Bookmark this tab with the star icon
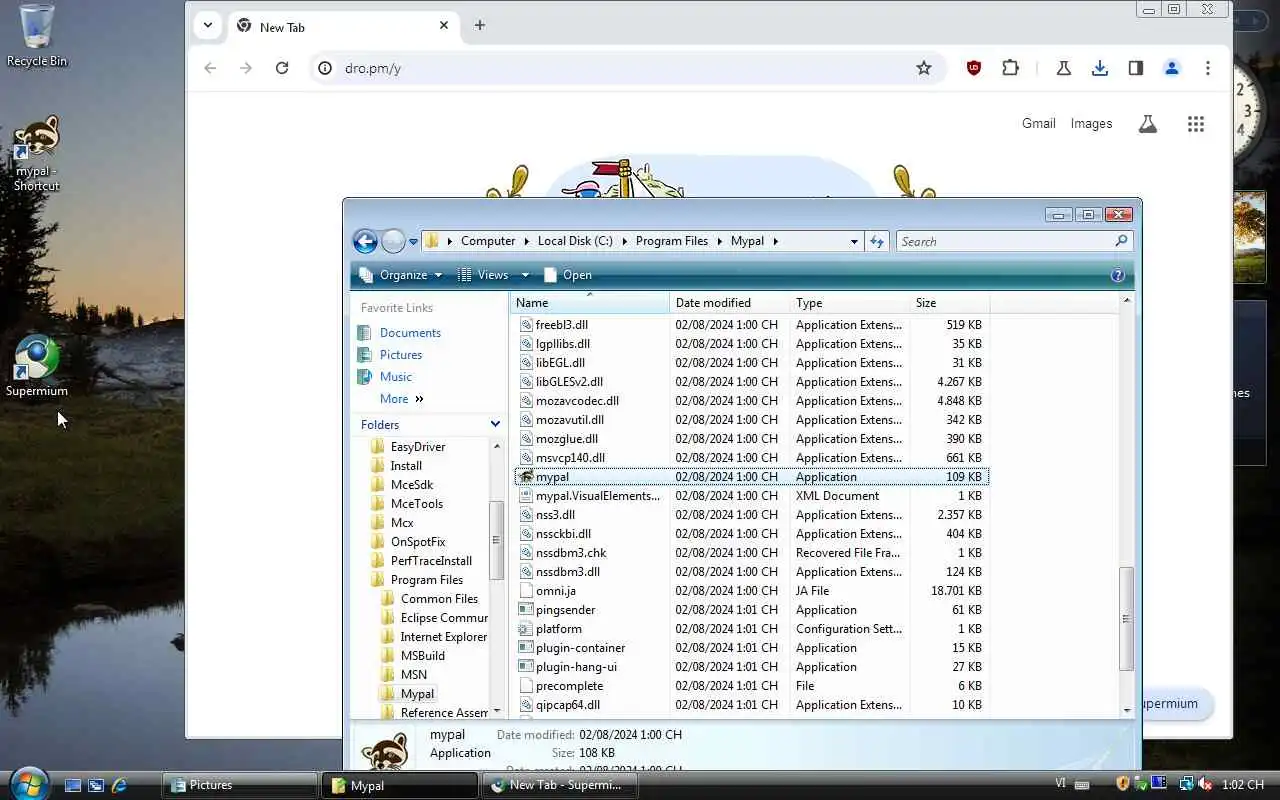 tap(924, 68)
